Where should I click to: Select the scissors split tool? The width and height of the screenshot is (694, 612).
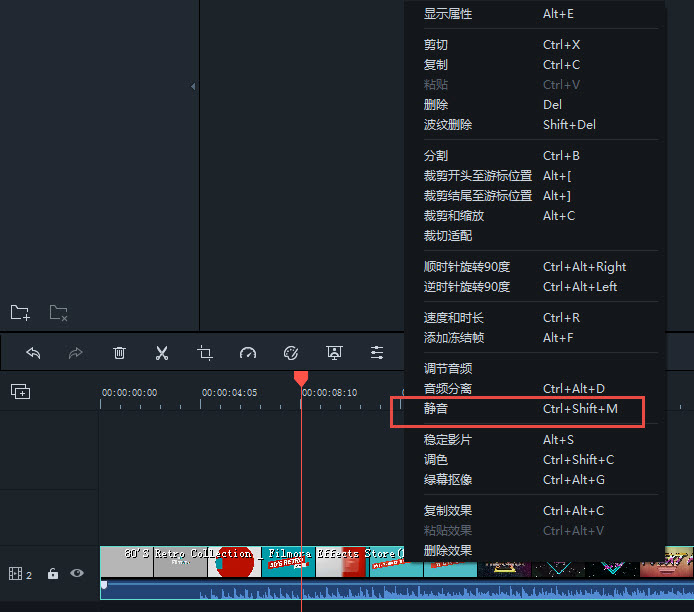(x=162, y=353)
